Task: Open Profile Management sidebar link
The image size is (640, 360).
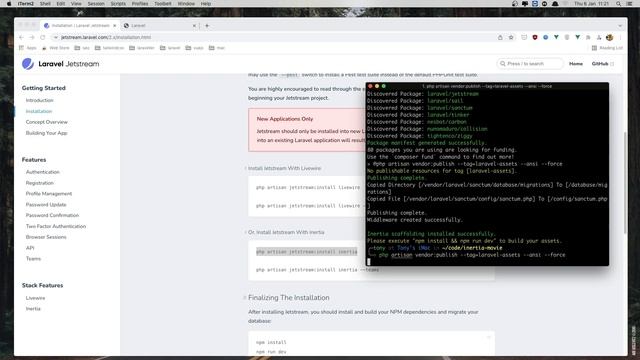Action: pyautogui.click(x=49, y=193)
